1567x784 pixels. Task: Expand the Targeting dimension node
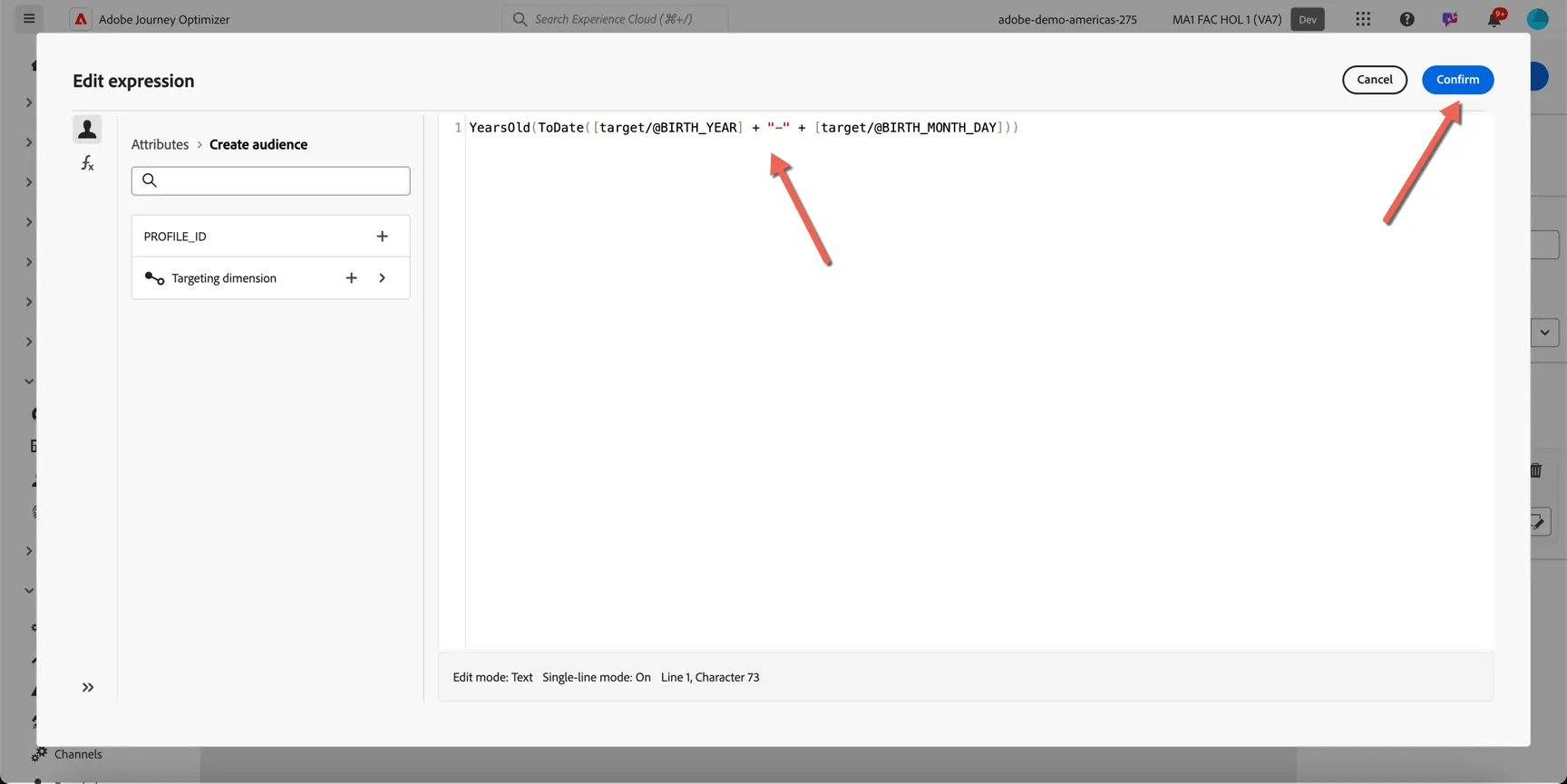click(x=382, y=278)
